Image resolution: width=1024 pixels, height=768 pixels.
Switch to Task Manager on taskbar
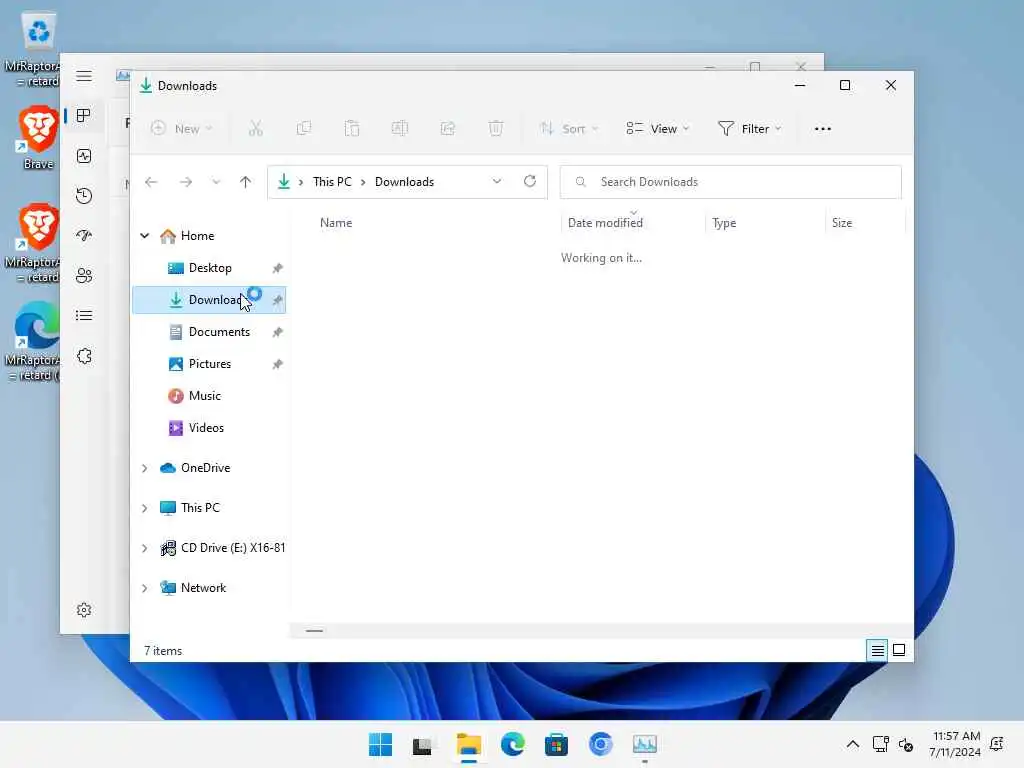(645, 744)
